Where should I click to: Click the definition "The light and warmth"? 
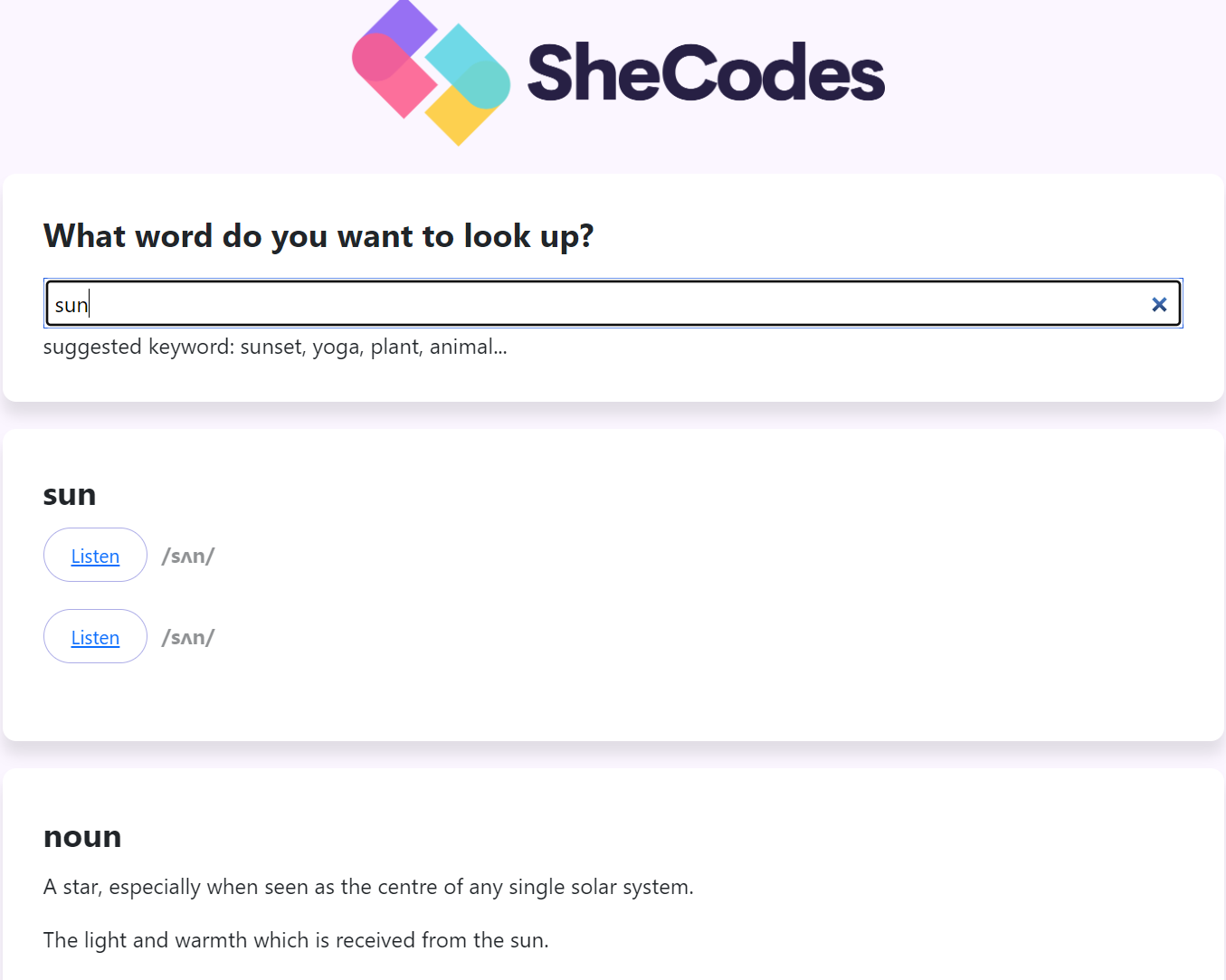[296, 941]
